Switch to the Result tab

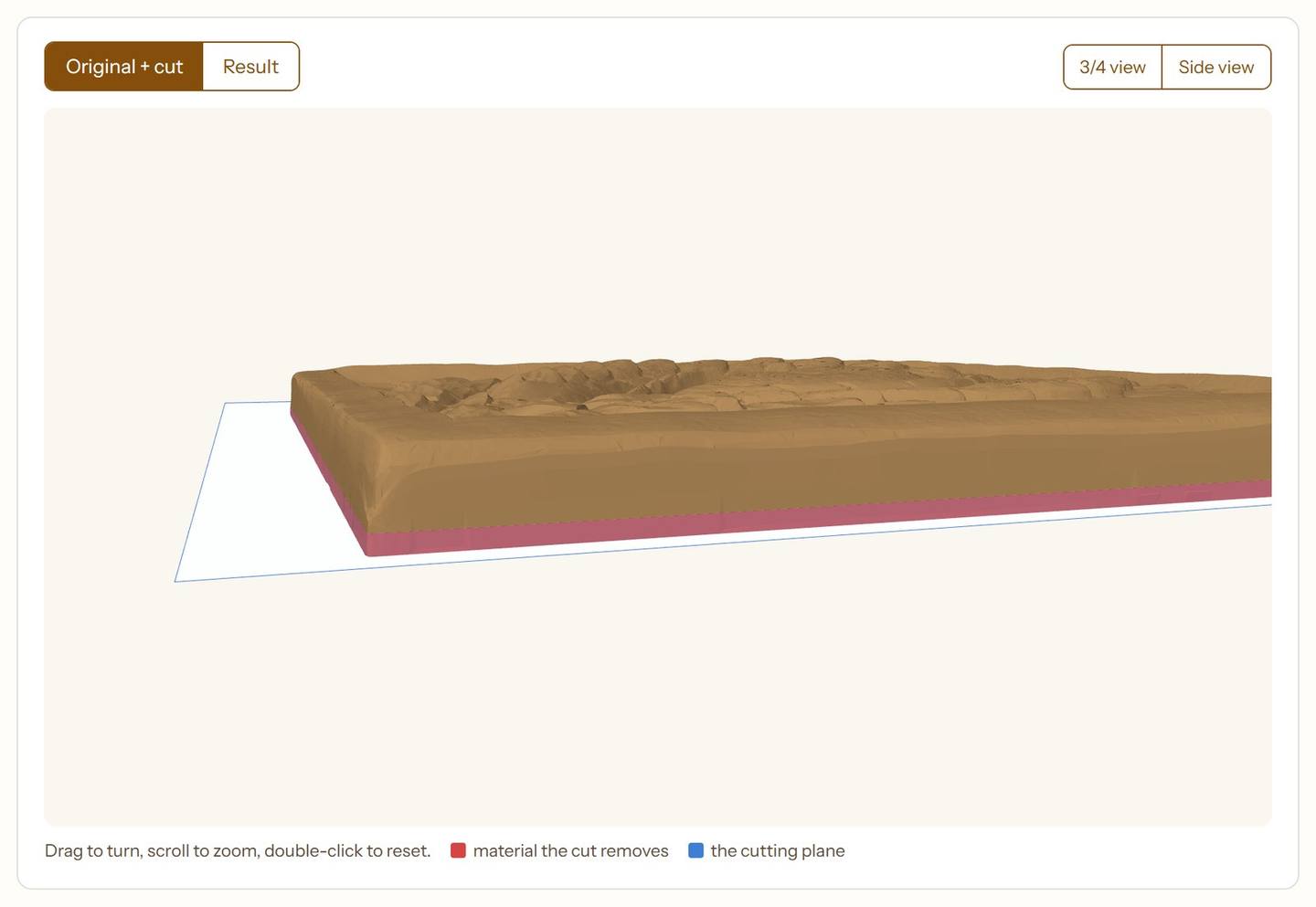(x=250, y=67)
